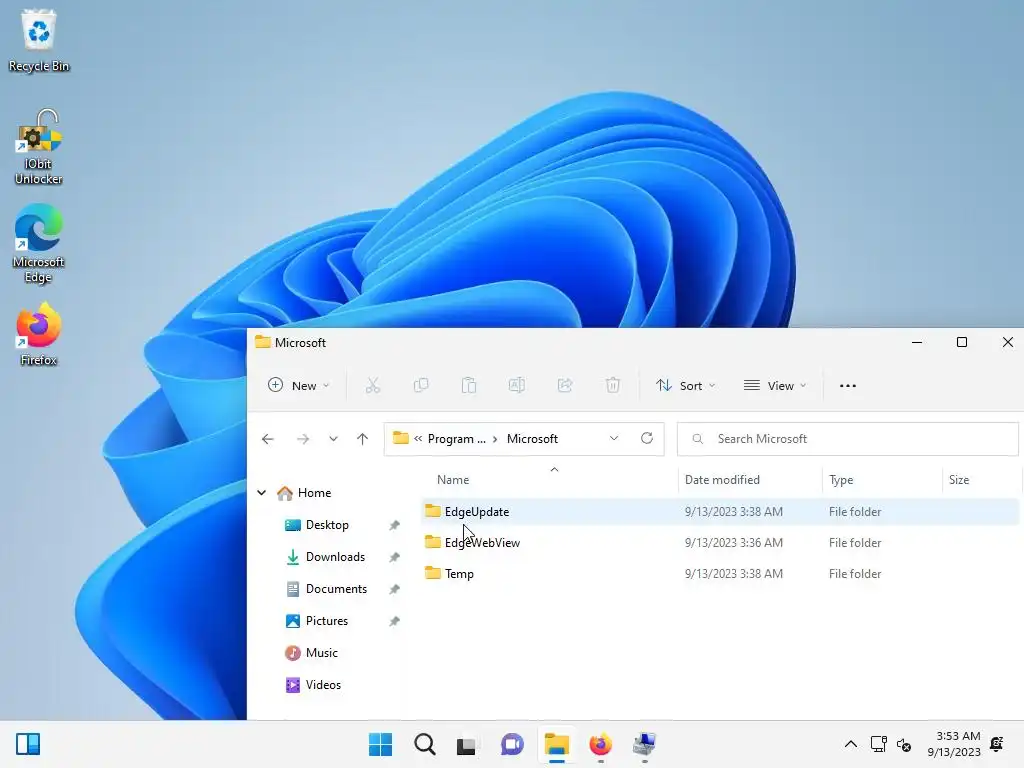Click Microsoft breadcrumb in address bar
Image resolution: width=1024 pixels, height=768 pixels.
pos(532,439)
